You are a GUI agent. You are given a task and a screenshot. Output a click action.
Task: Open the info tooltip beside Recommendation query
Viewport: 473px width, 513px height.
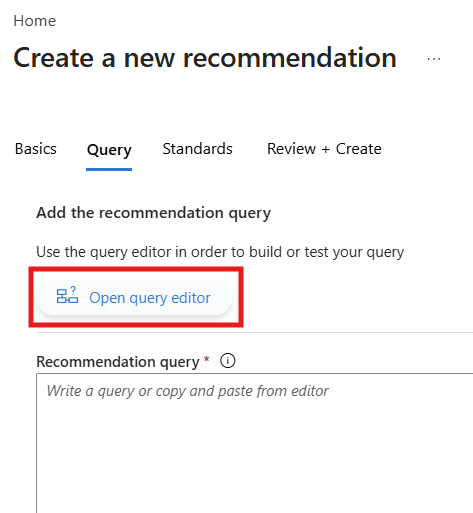[228, 361]
